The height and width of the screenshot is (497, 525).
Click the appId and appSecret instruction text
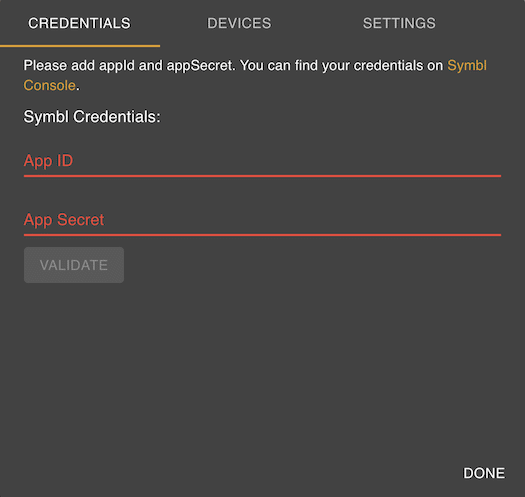point(233,66)
